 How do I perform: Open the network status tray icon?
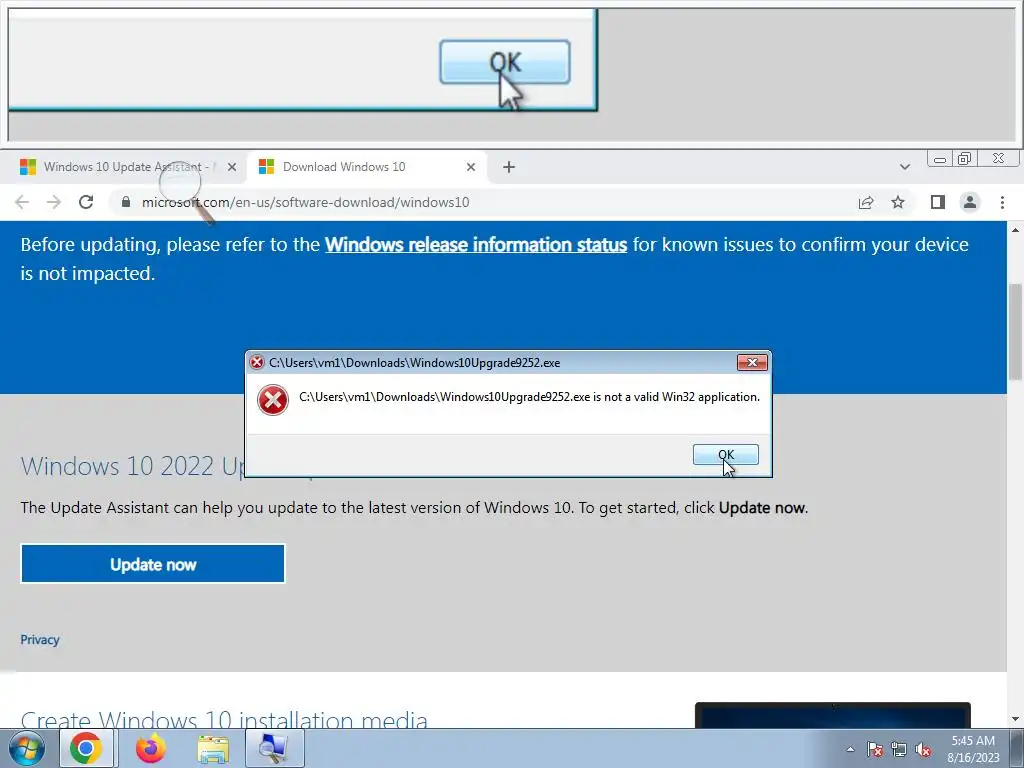tap(899, 749)
